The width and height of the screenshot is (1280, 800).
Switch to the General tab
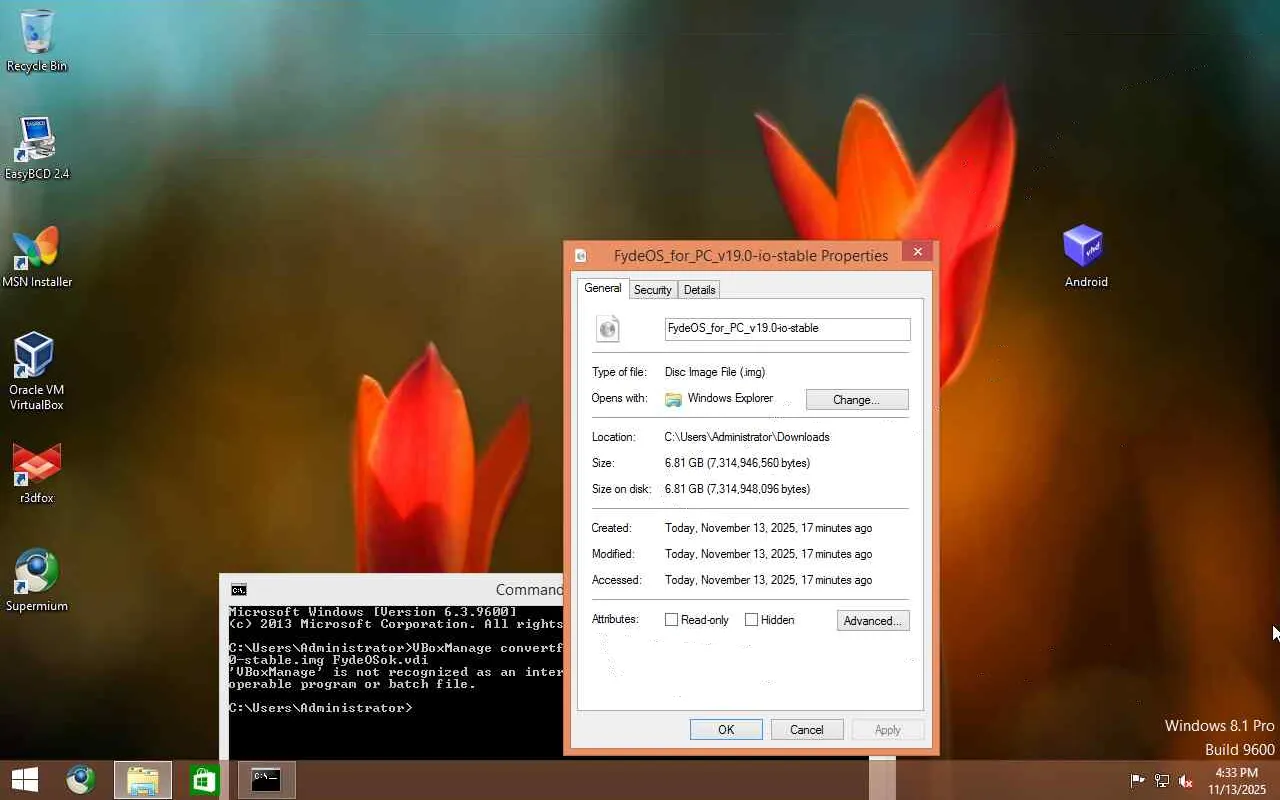pos(603,288)
